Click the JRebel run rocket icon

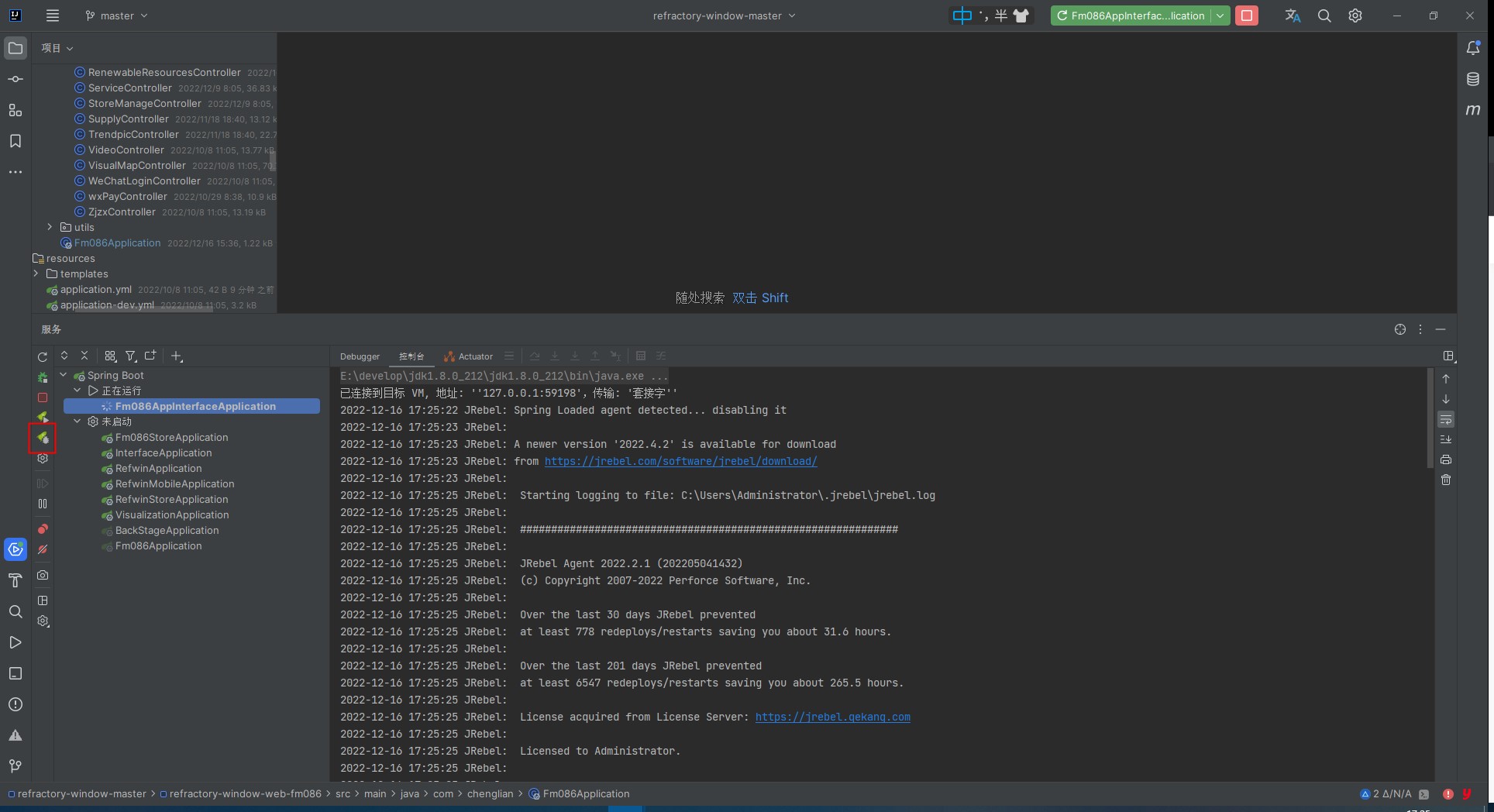point(43,418)
